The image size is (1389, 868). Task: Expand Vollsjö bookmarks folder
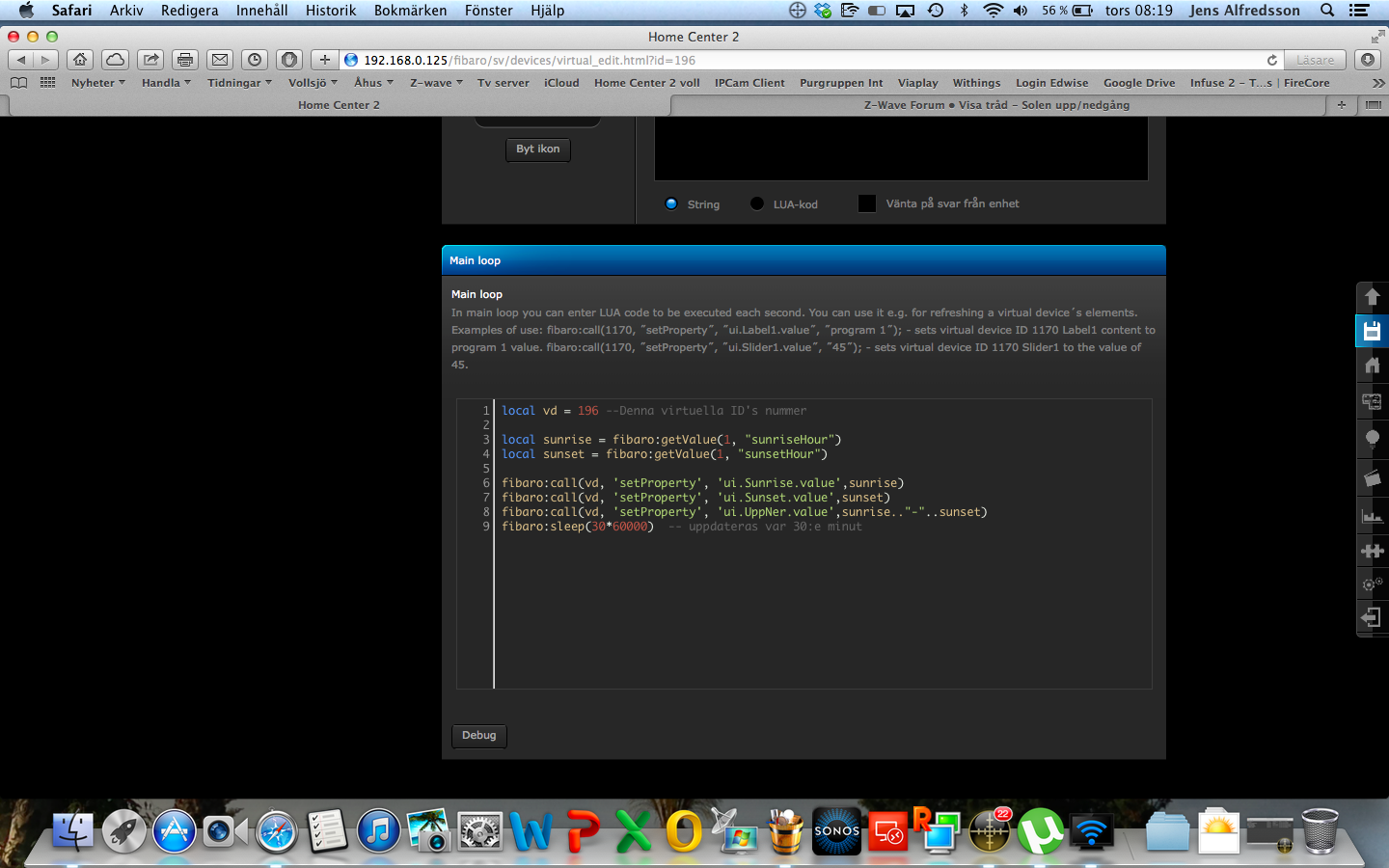(x=313, y=83)
